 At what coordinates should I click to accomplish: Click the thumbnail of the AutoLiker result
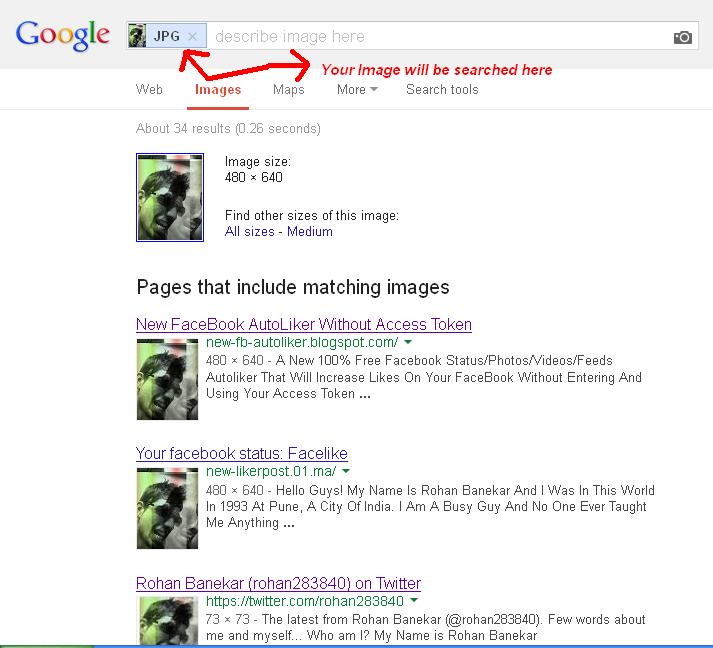[x=167, y=379]
